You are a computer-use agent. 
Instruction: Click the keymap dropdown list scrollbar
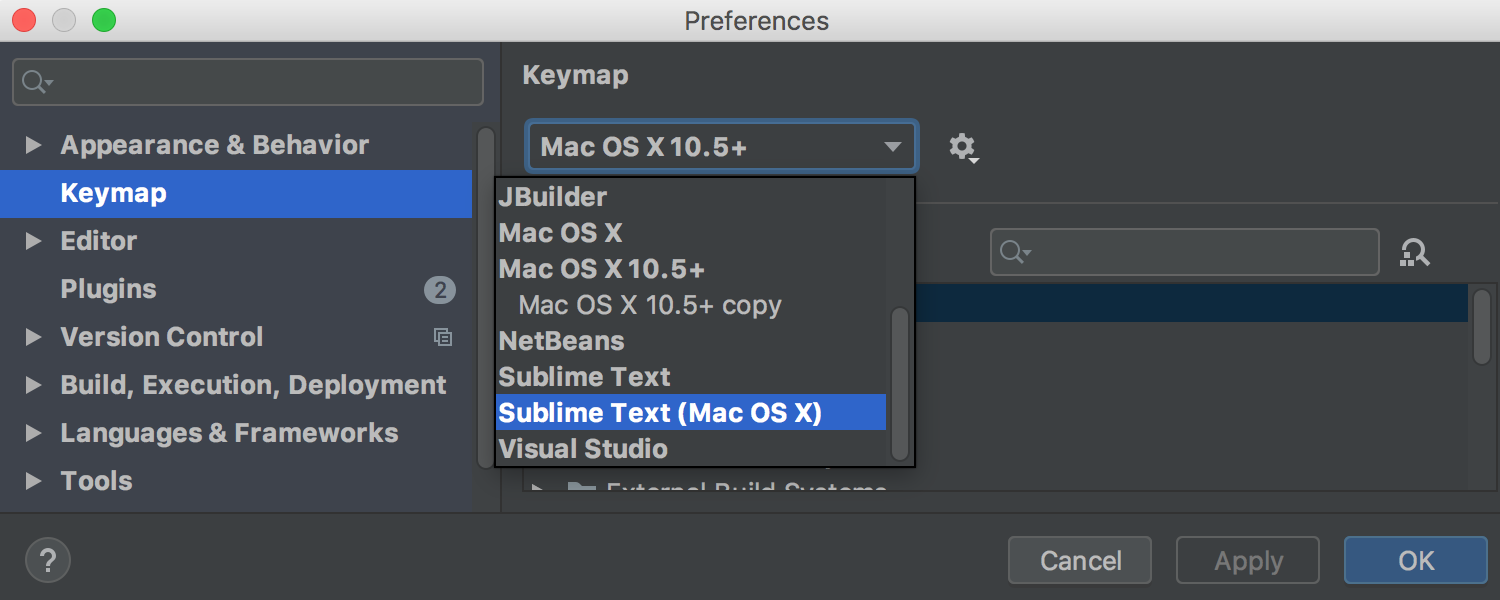[x=899, y=384]
